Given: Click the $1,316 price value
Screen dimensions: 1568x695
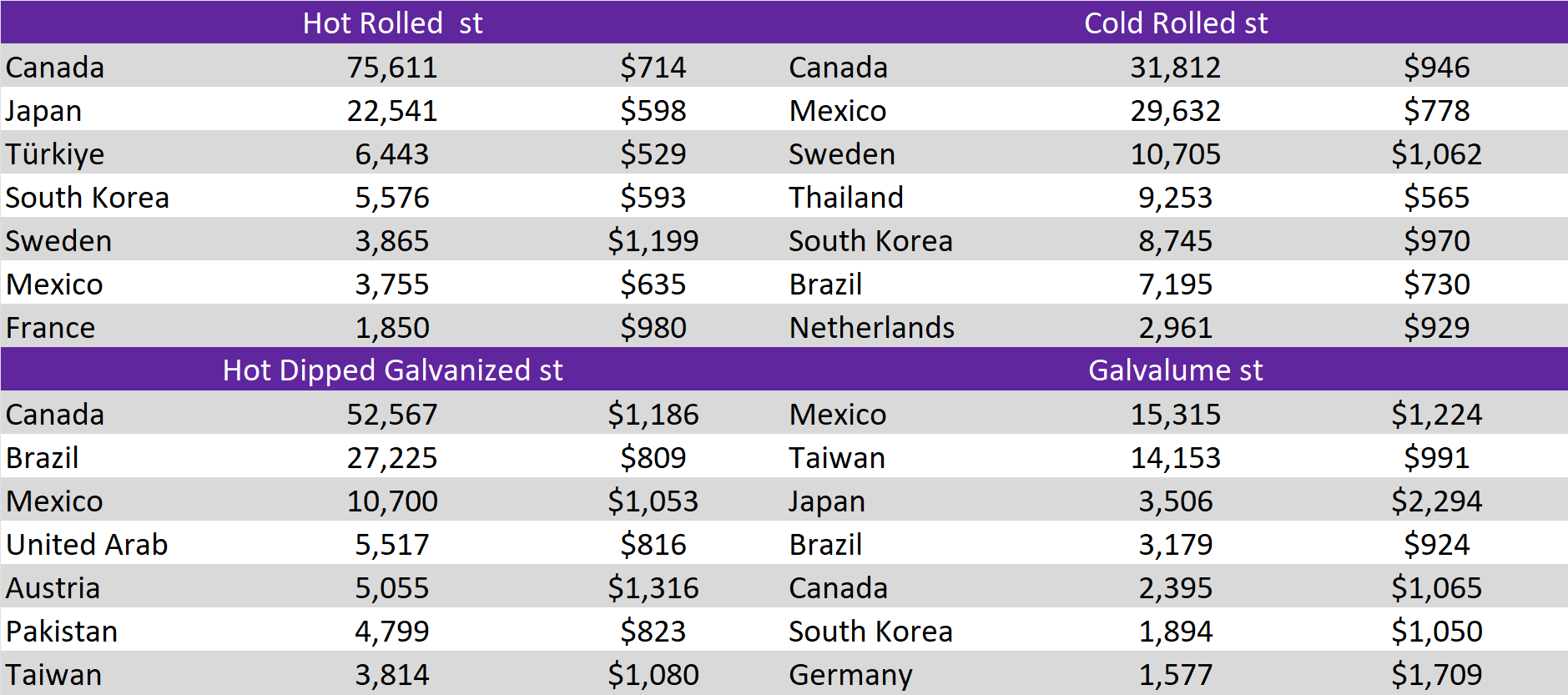Looking at the screenshot, I should tap(653, 588).
